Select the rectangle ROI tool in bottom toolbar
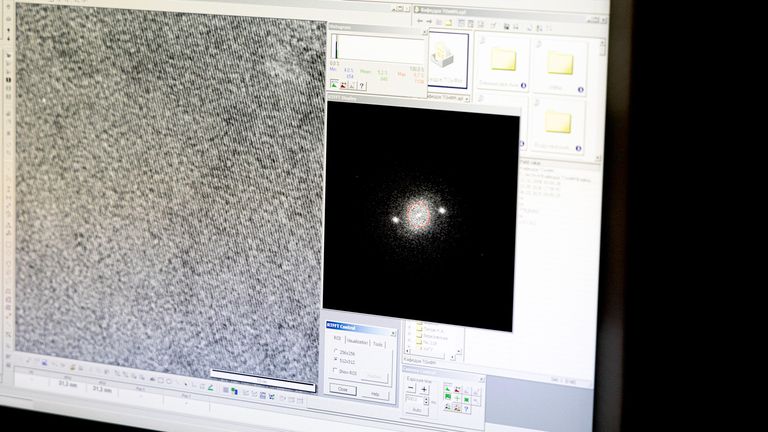This screenshot has height=432, width=768. 161,381
